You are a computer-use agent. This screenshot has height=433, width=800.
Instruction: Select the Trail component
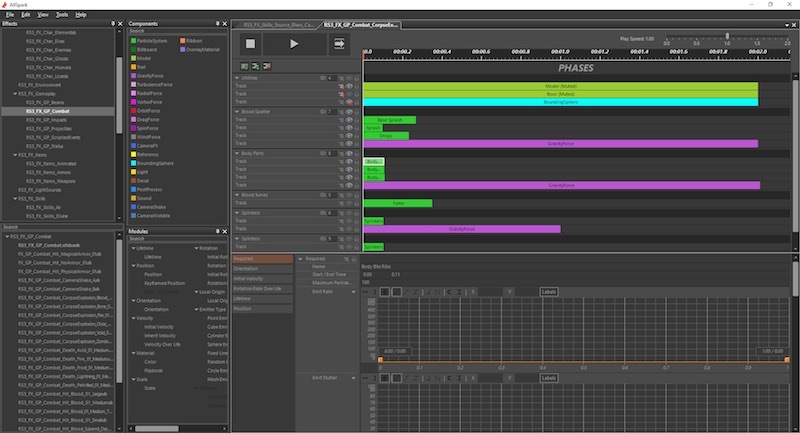pyautogui.click(x=138, y=67)
